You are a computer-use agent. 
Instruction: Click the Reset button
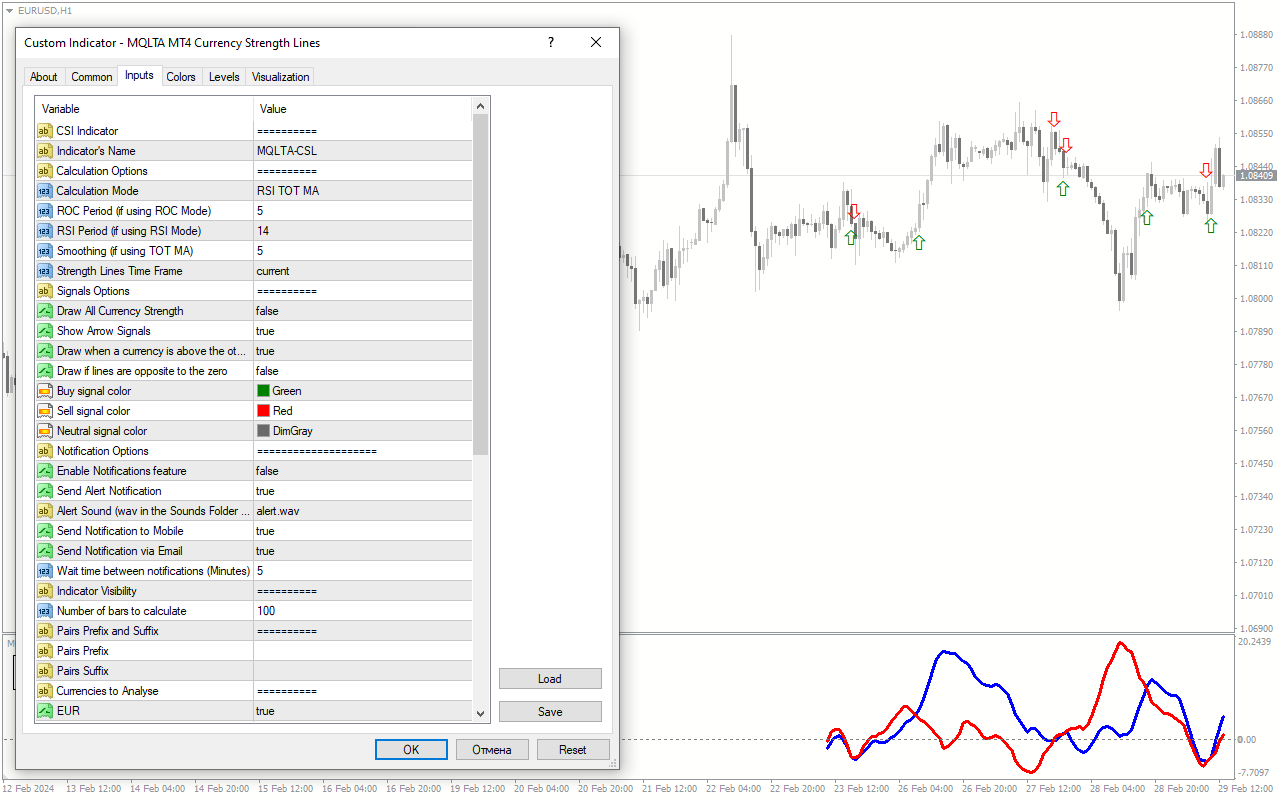point(572,749)
